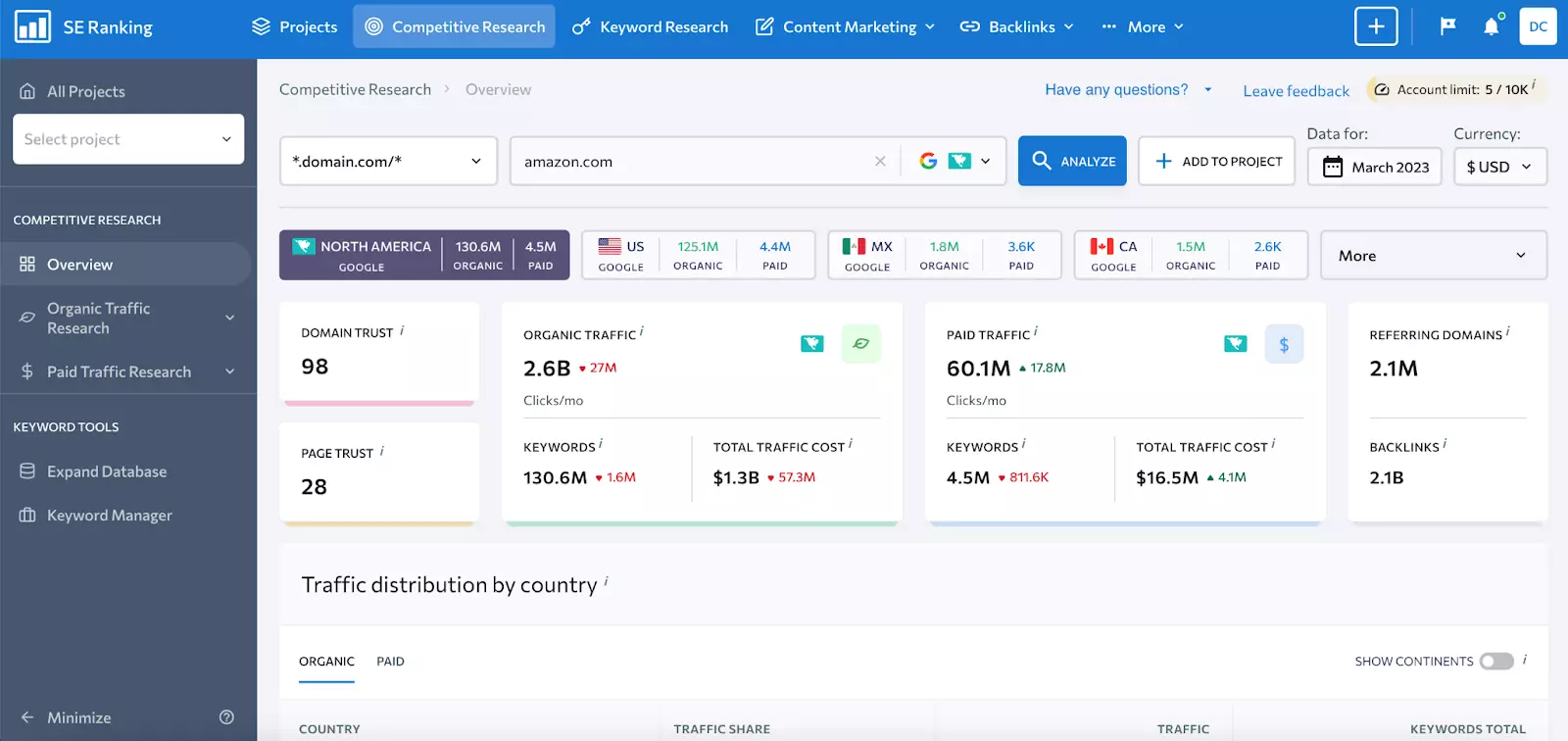Viewport: 1568px width, 741px height.
Task: Click the Show Continents info icon
Action: (x=1525, y=660)
